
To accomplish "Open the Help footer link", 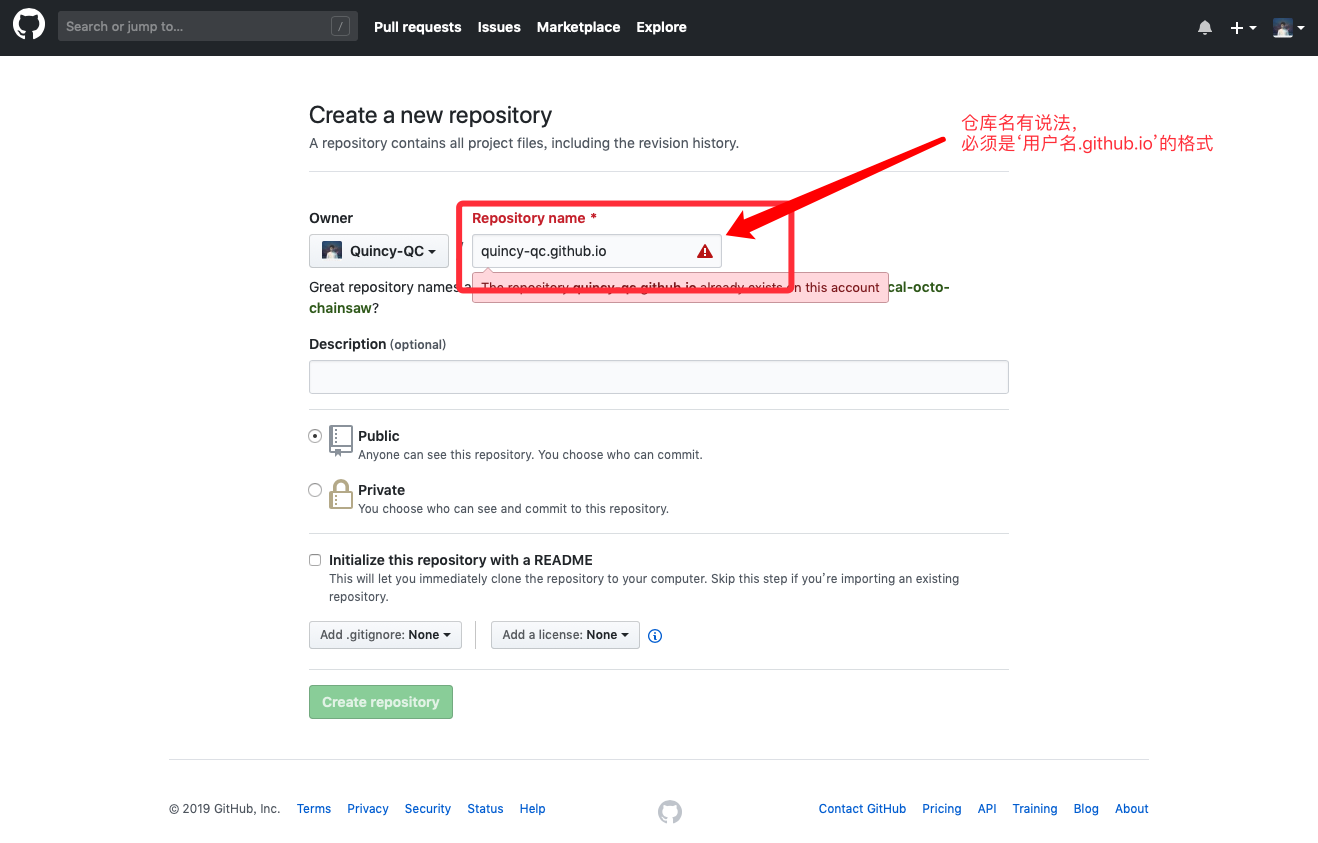I will pos(533,809).
